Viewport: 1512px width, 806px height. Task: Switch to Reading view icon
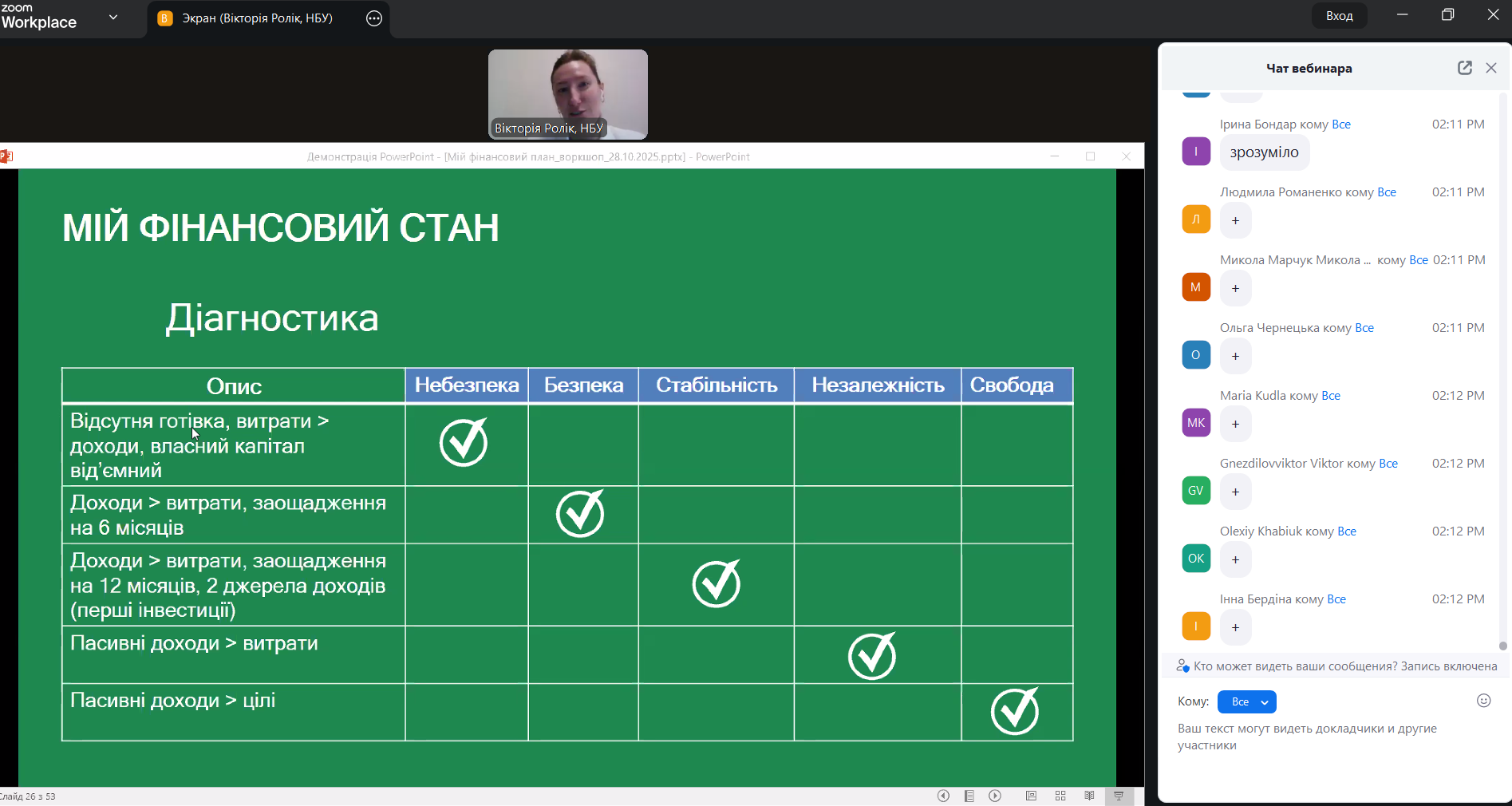[1089, 796]
